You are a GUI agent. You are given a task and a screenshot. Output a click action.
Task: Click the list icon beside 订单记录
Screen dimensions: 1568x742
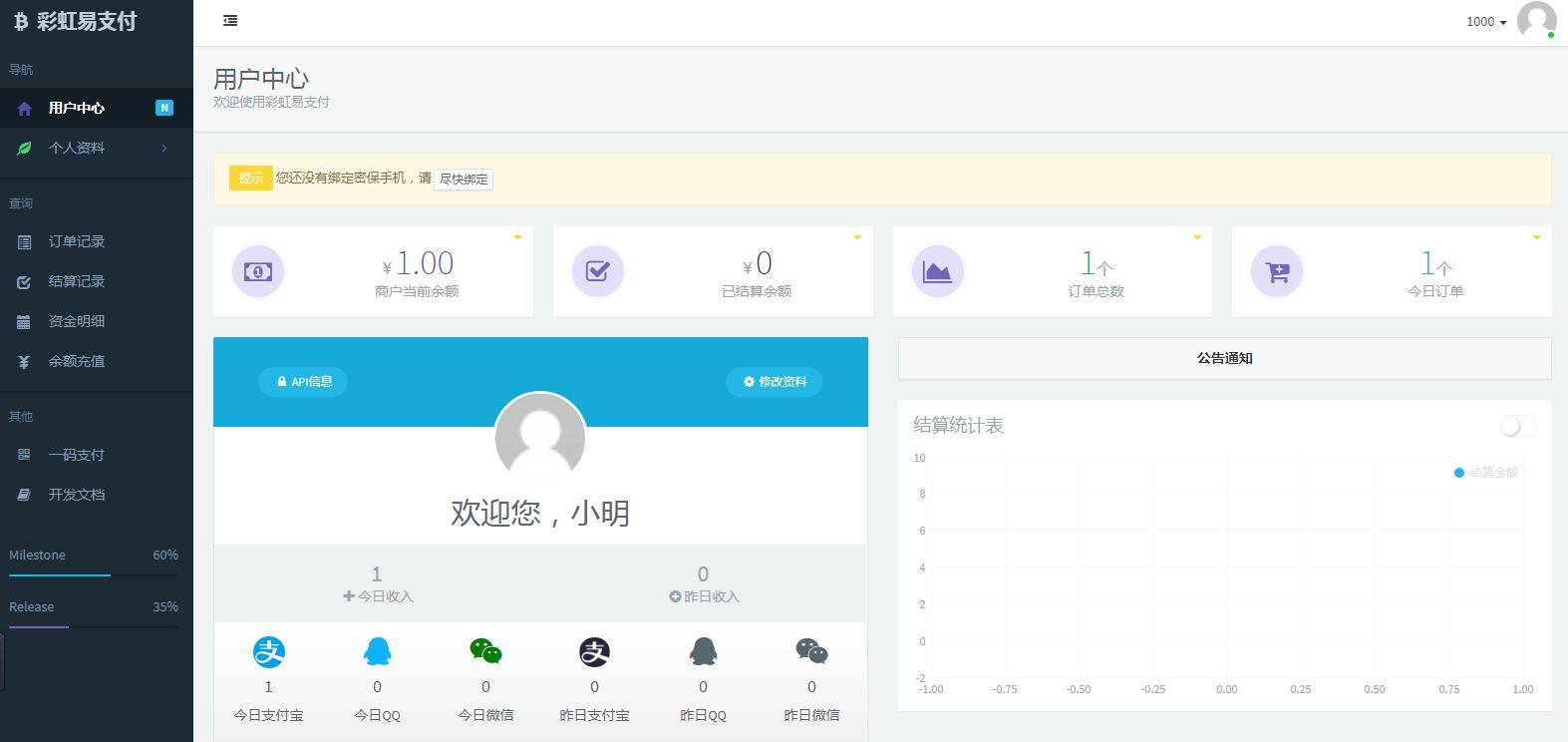coord(24,241)
